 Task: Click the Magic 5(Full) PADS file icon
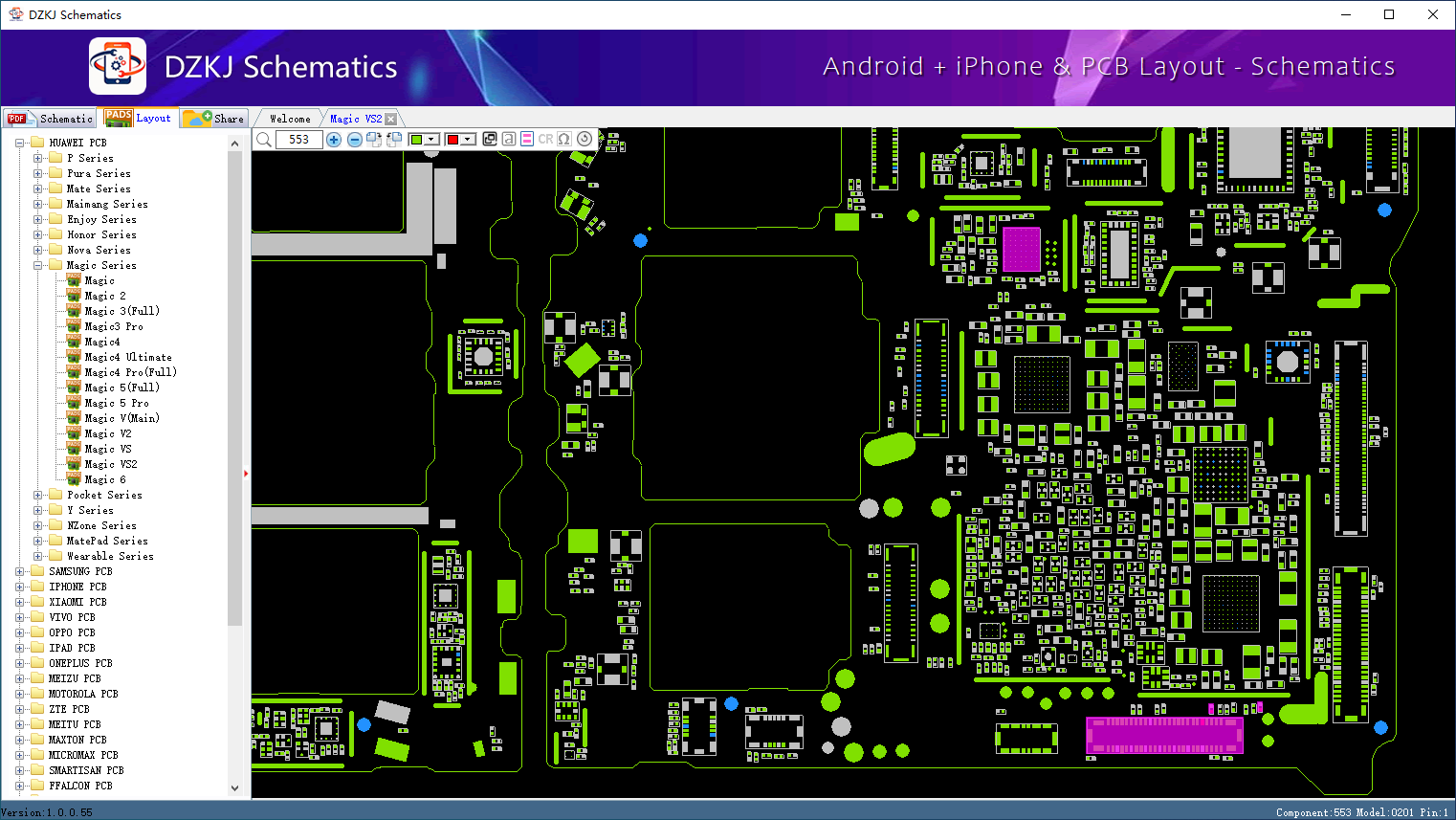[74, 387]
